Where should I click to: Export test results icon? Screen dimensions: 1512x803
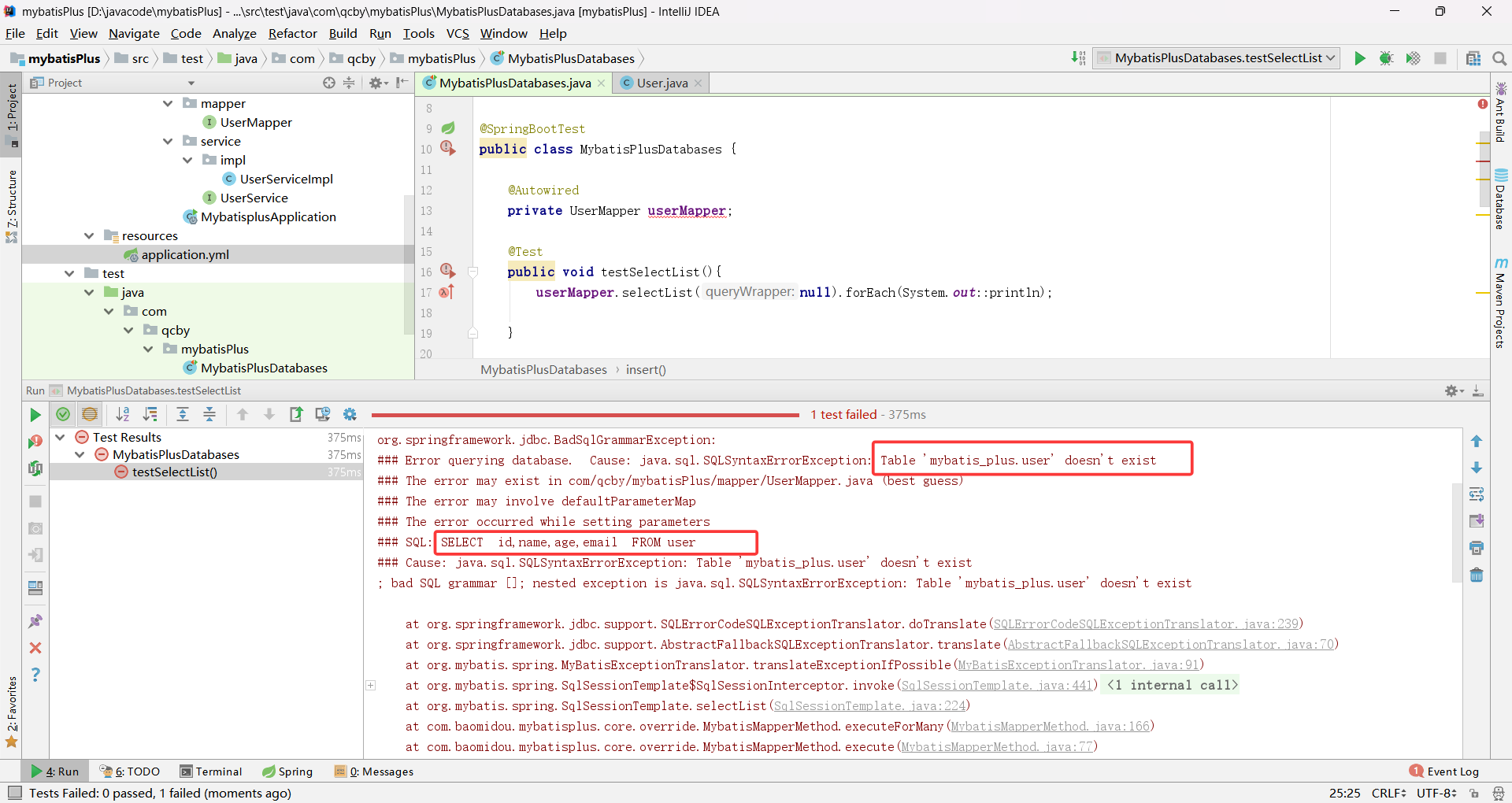point(296,414)
